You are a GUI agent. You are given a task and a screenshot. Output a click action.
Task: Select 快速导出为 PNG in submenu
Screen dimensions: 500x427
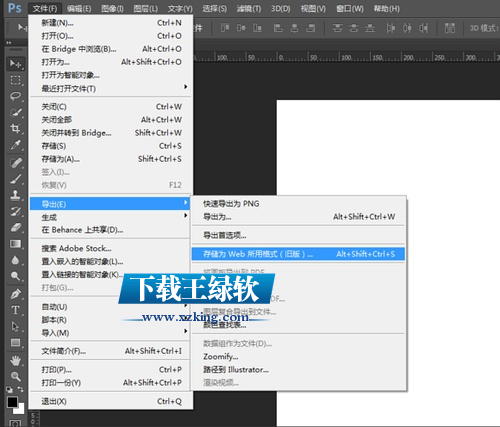[x=298, y=204]
